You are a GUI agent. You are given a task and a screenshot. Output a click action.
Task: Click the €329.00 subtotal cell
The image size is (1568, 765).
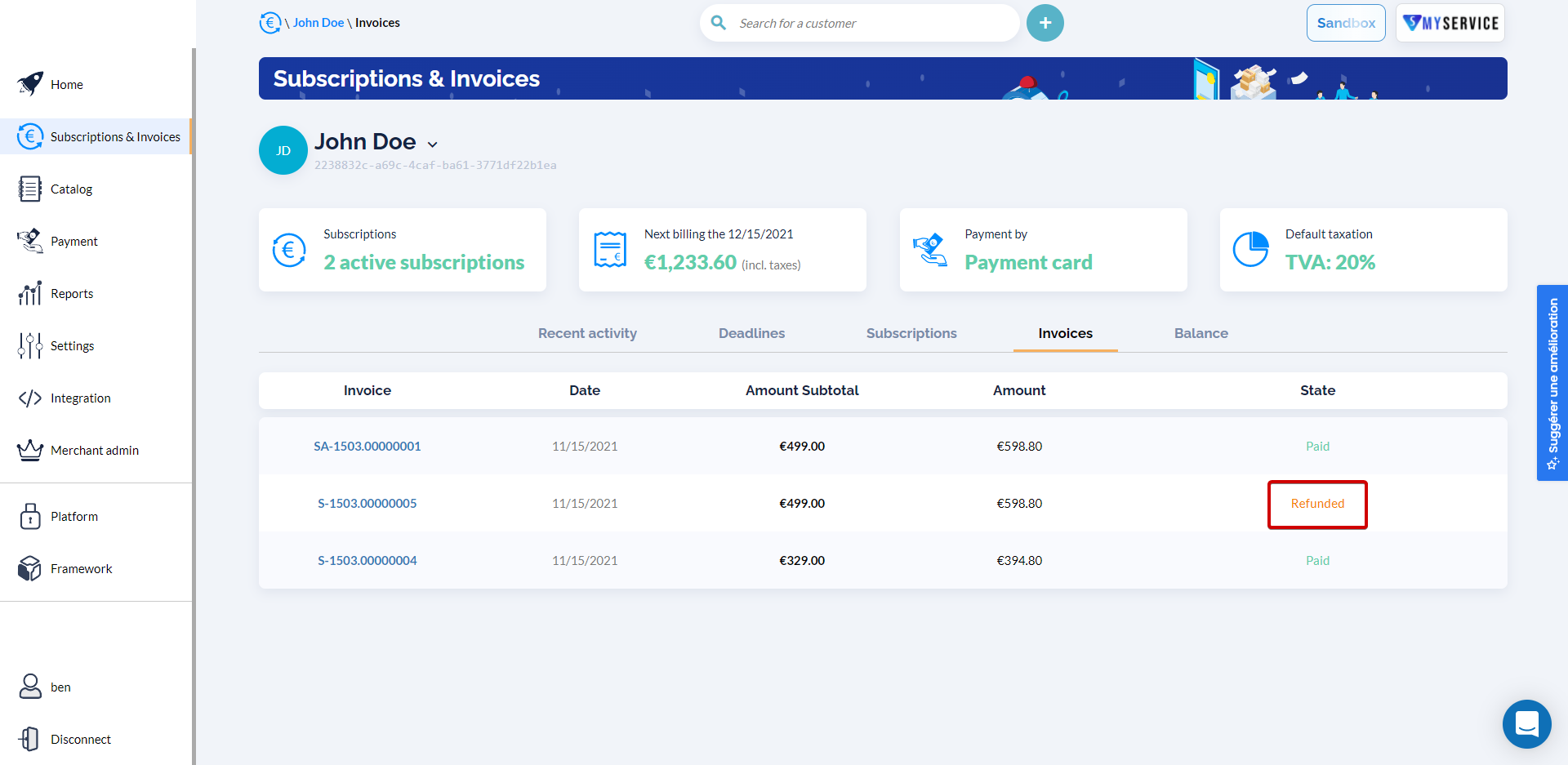pyautogui.click(x=802, y=560)
